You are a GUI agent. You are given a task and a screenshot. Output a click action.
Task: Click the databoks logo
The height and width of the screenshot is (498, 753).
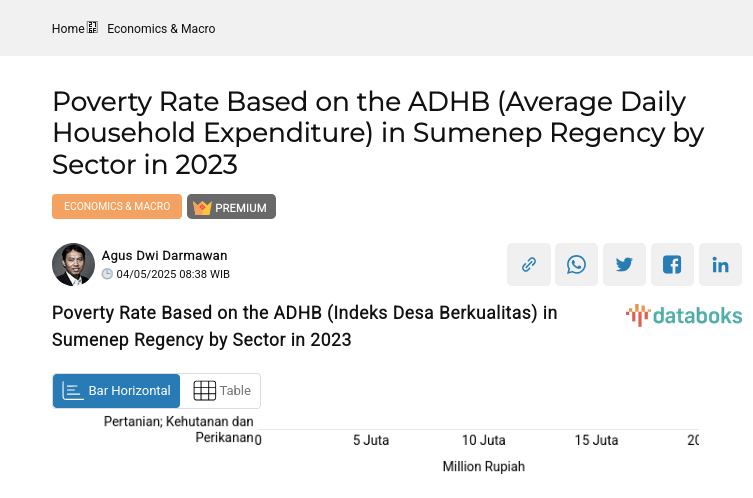(684, 316)
